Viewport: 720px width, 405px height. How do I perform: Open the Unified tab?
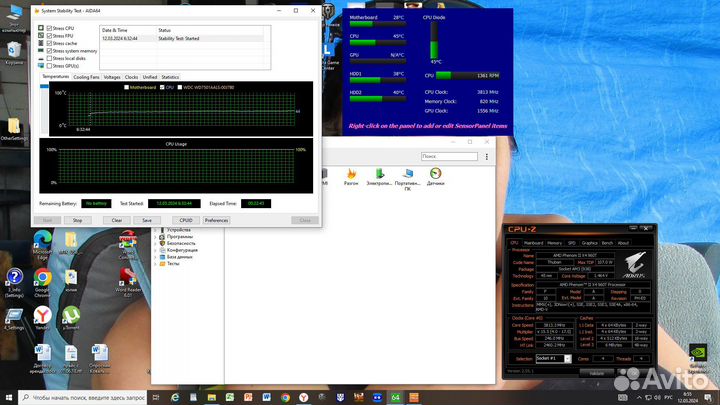click(150, 77)
